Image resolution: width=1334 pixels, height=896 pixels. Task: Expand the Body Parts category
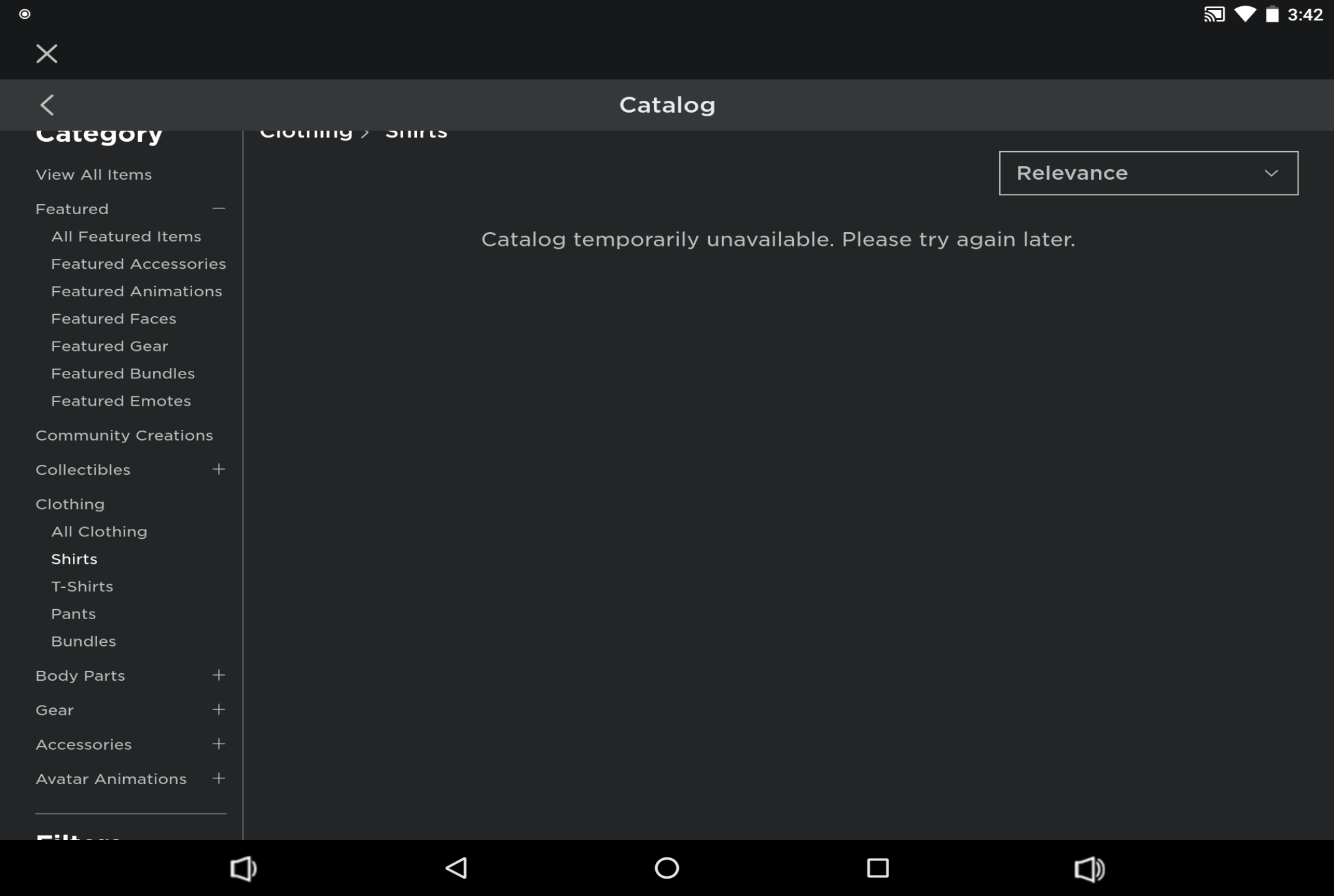[x=218, y=675]
